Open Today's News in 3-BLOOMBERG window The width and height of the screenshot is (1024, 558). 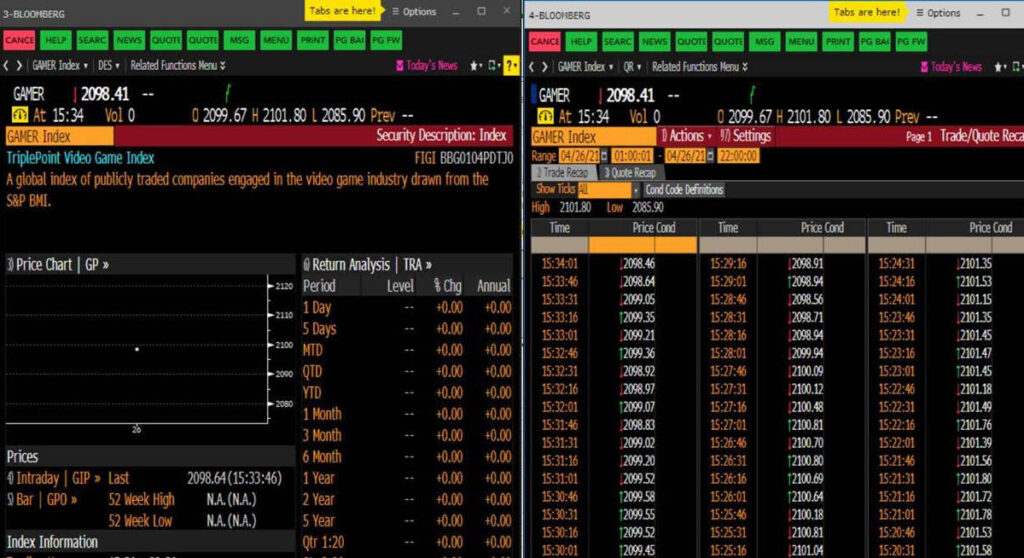click(426, 65)
